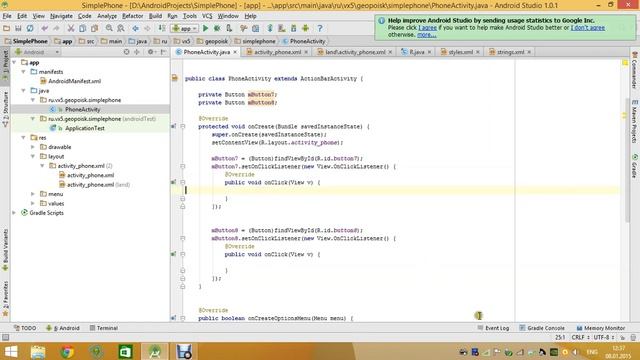
Task: Open Project Structure toolbar icon
Action: [x=256, y=28]
